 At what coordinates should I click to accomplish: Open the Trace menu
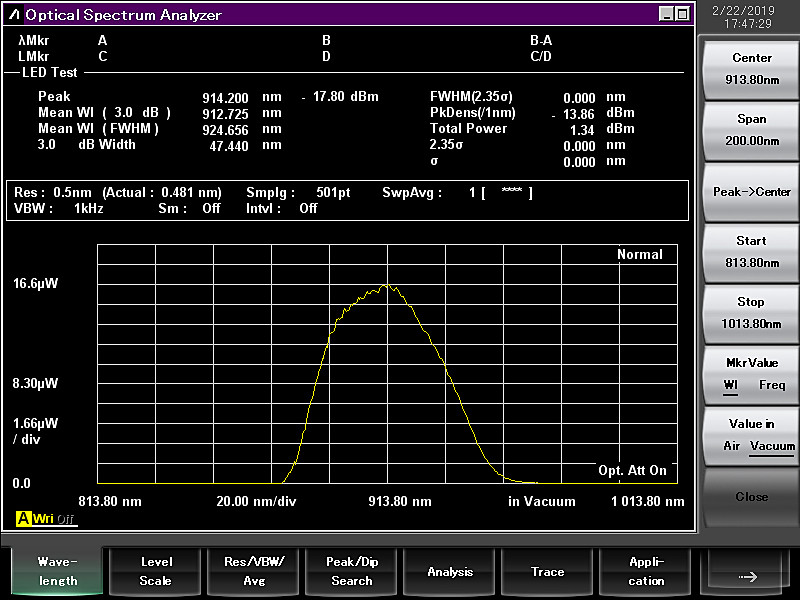[548, 571]
